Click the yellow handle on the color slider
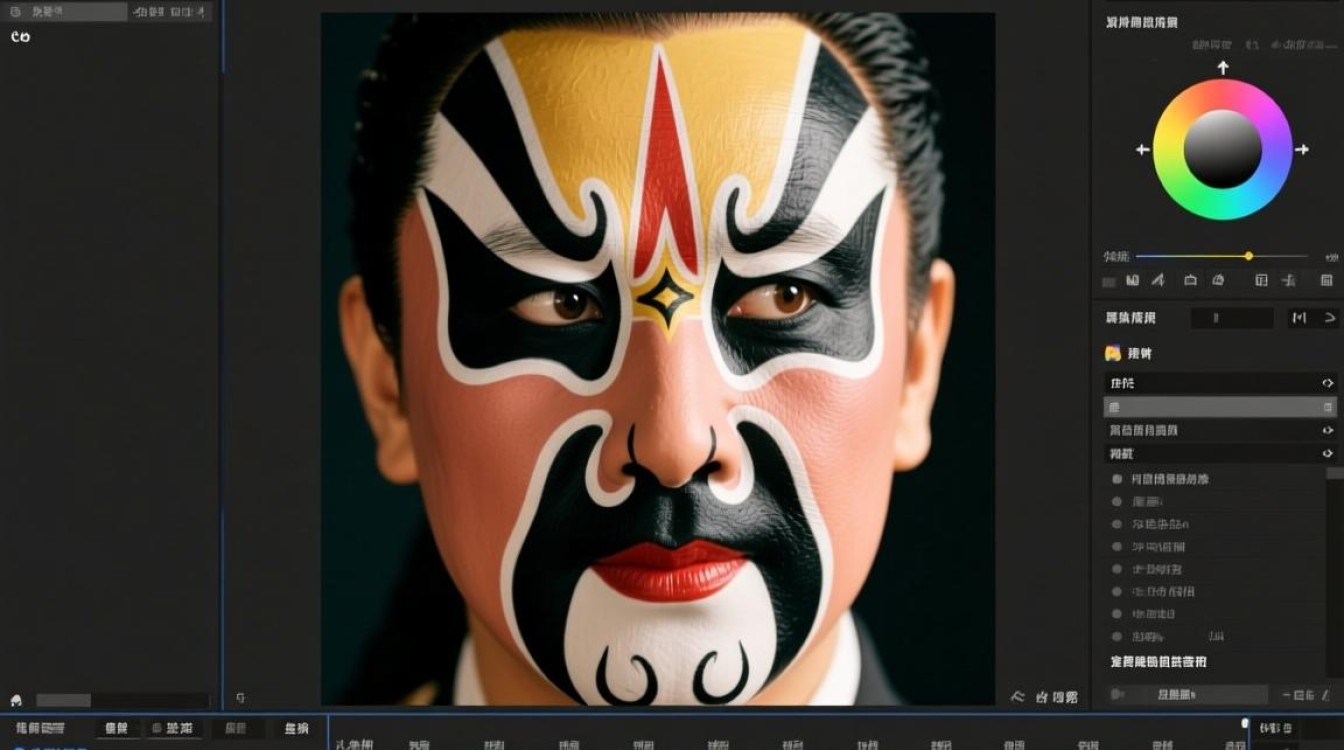 click(1248, 256)
